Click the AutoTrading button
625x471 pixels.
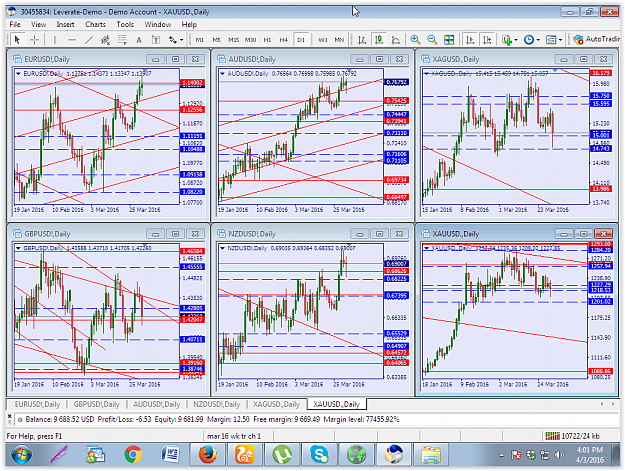[x=596, y=39]
